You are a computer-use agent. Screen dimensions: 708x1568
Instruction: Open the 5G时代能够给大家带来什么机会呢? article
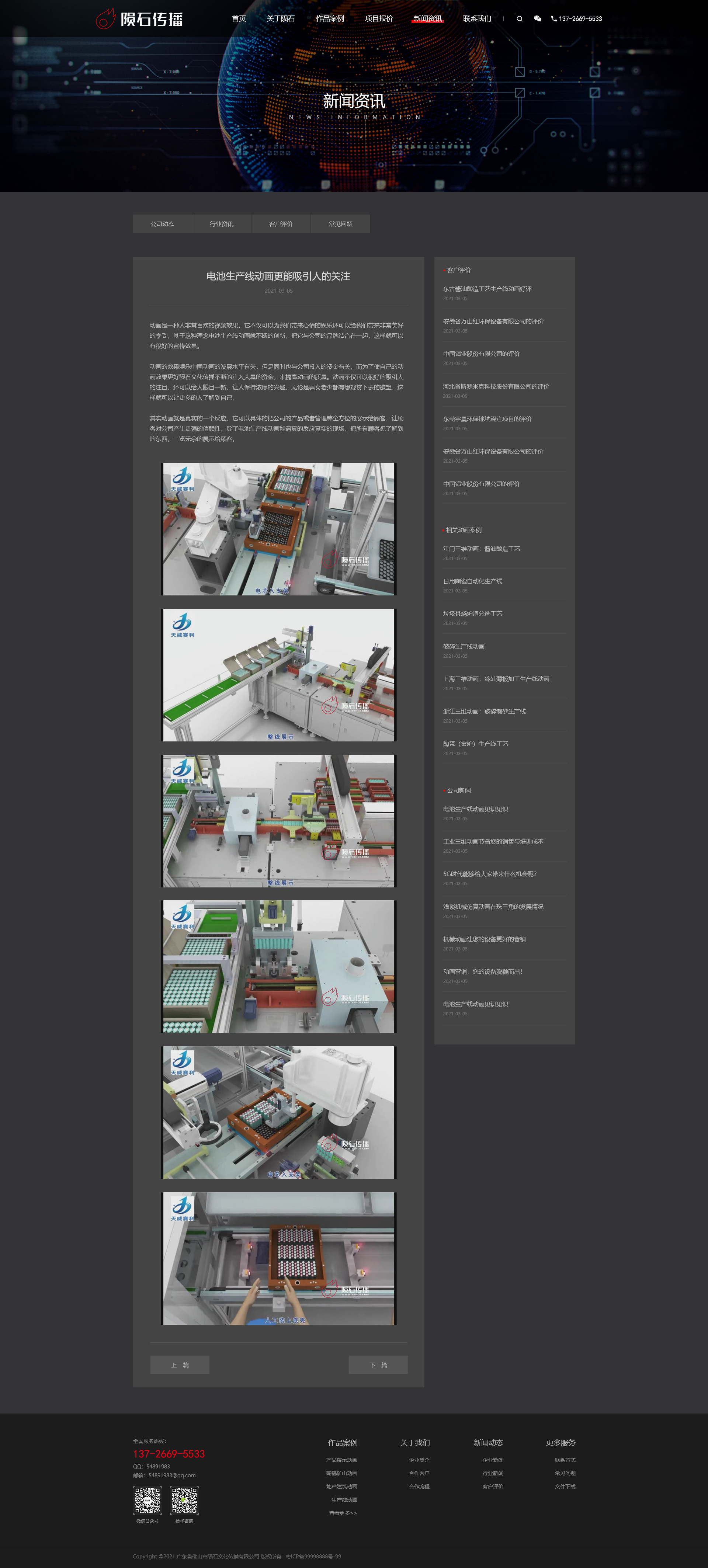(489, 874)
